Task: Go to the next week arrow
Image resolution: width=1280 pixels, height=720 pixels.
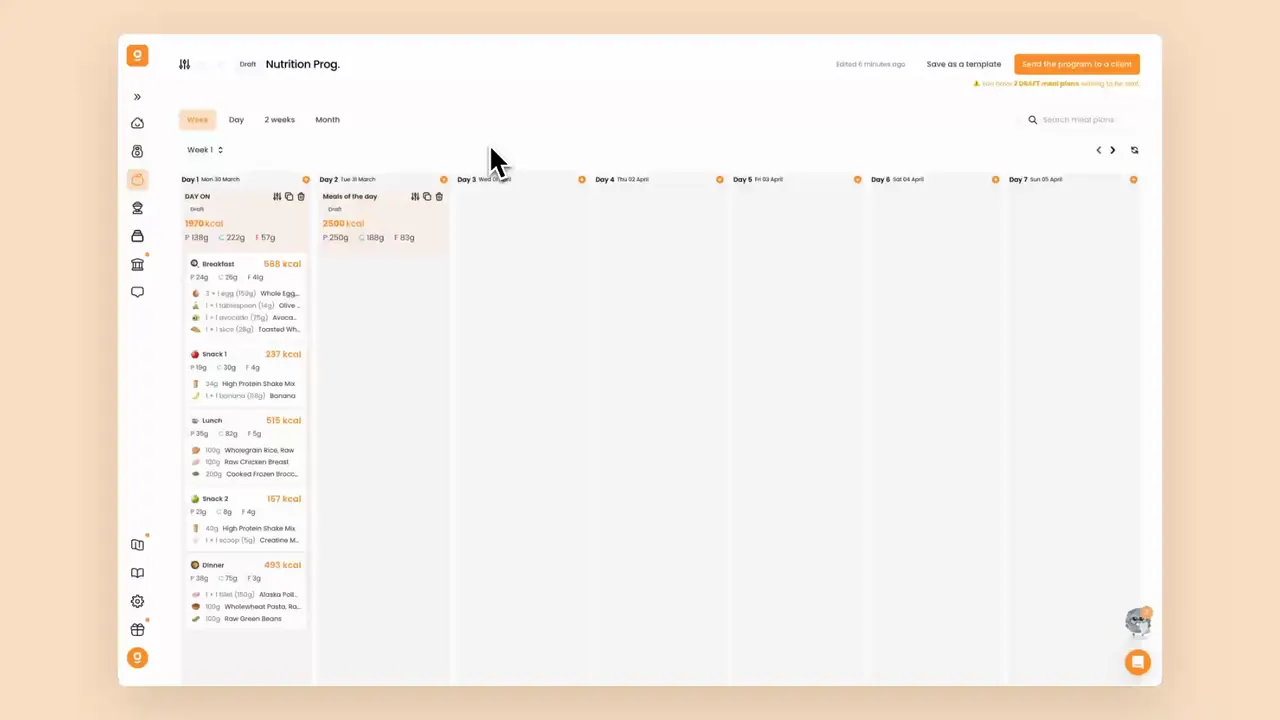Action: (1112, 150)
